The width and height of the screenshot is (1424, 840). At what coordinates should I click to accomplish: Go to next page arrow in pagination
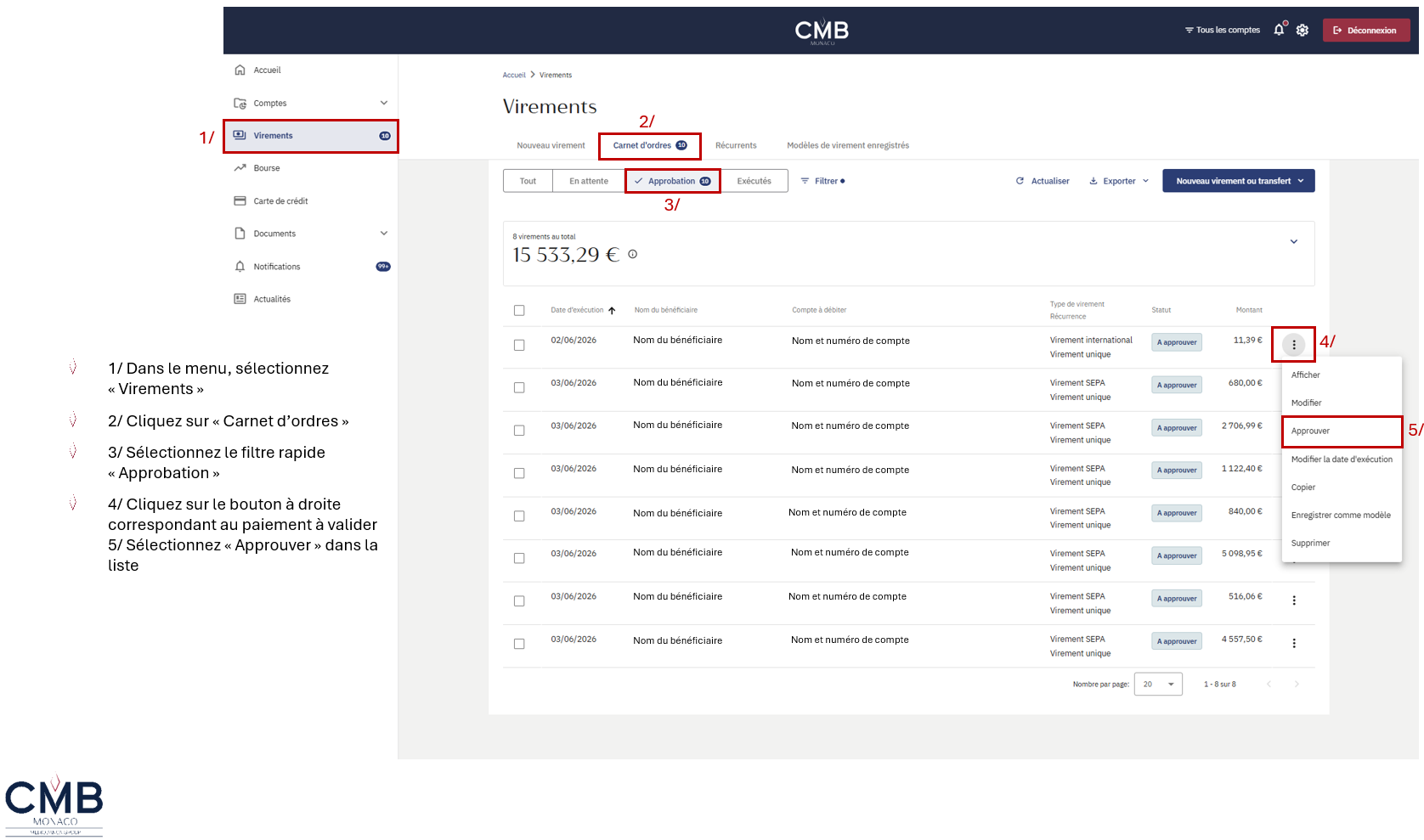pos(1297,684)
